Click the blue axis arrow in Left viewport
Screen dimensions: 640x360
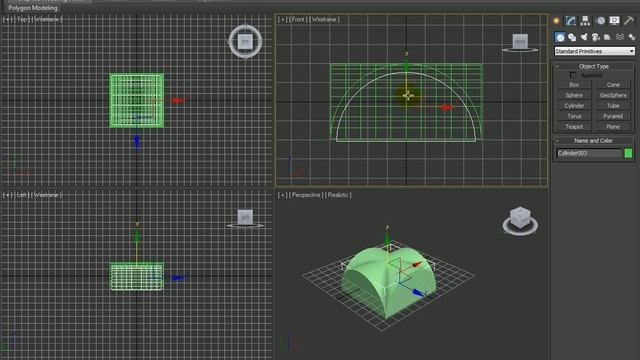[x=178, y=278]
